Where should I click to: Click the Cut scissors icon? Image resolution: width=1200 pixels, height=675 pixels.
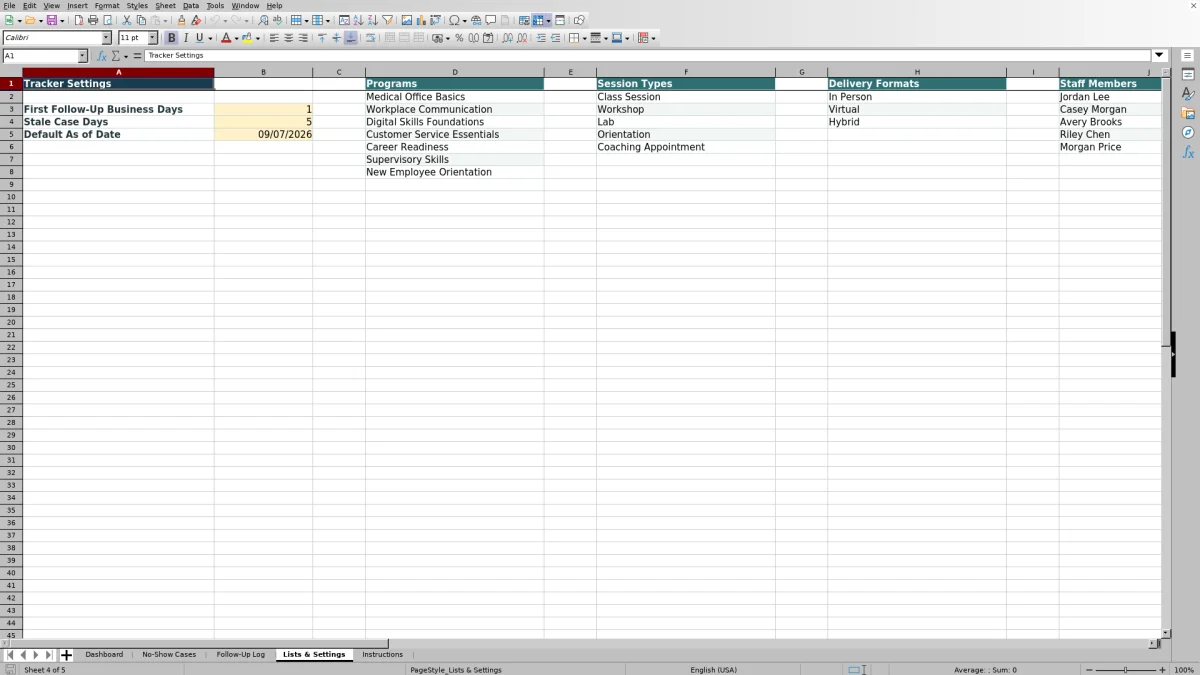pos(126,20)
